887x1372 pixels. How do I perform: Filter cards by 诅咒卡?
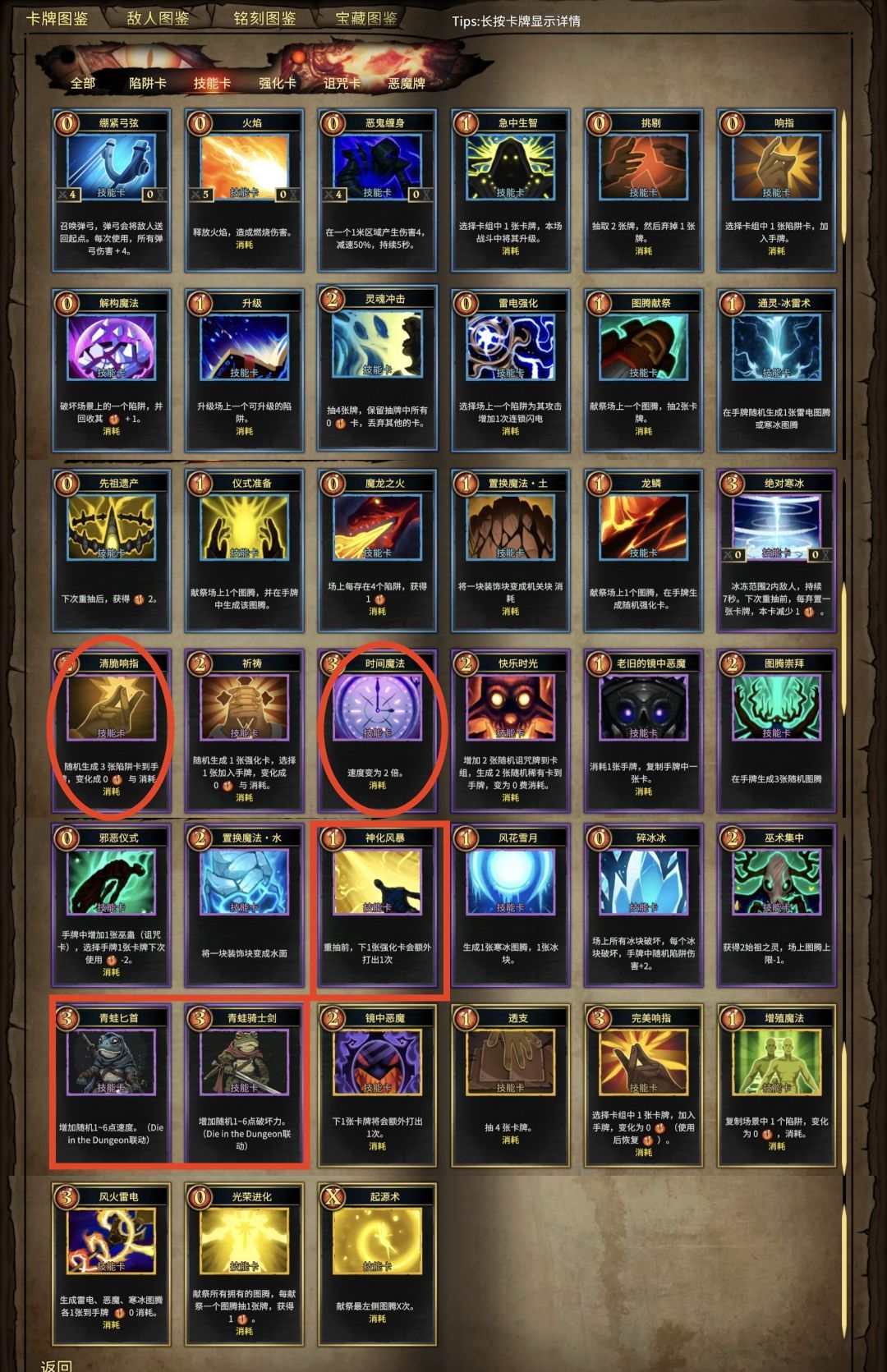tap(342, 83)
